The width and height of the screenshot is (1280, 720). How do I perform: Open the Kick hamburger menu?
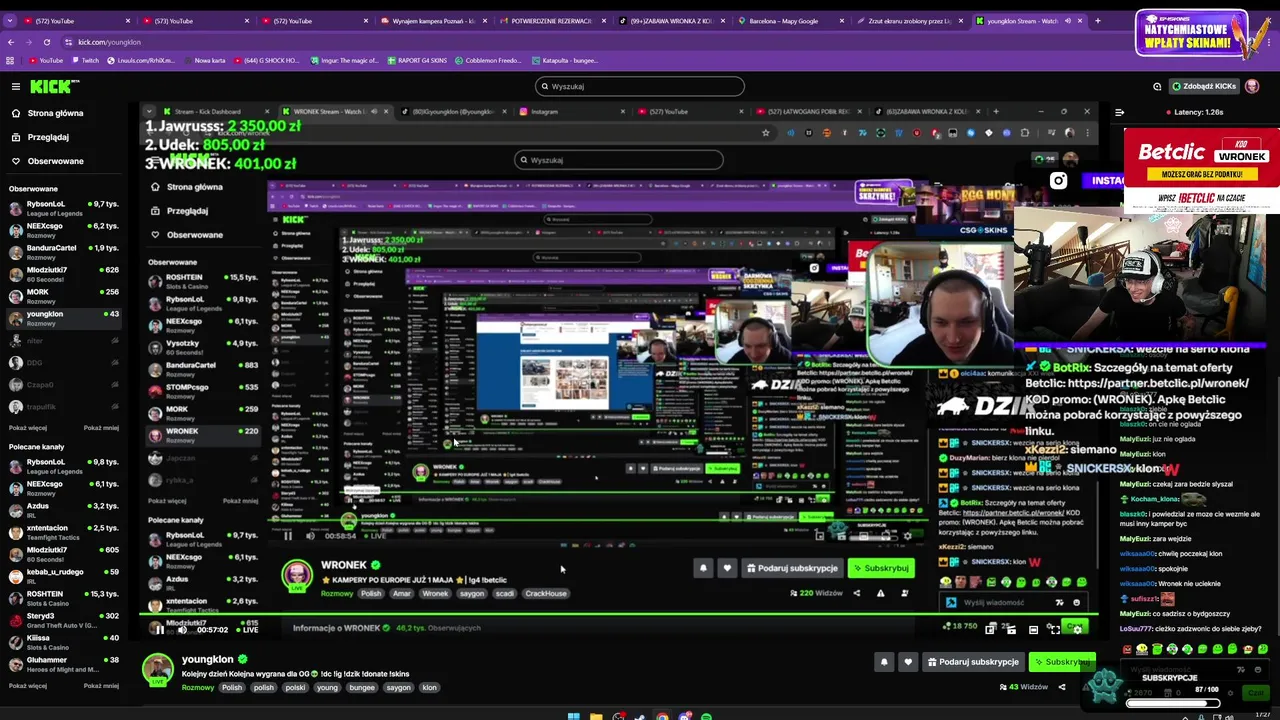tap(15, 87)
